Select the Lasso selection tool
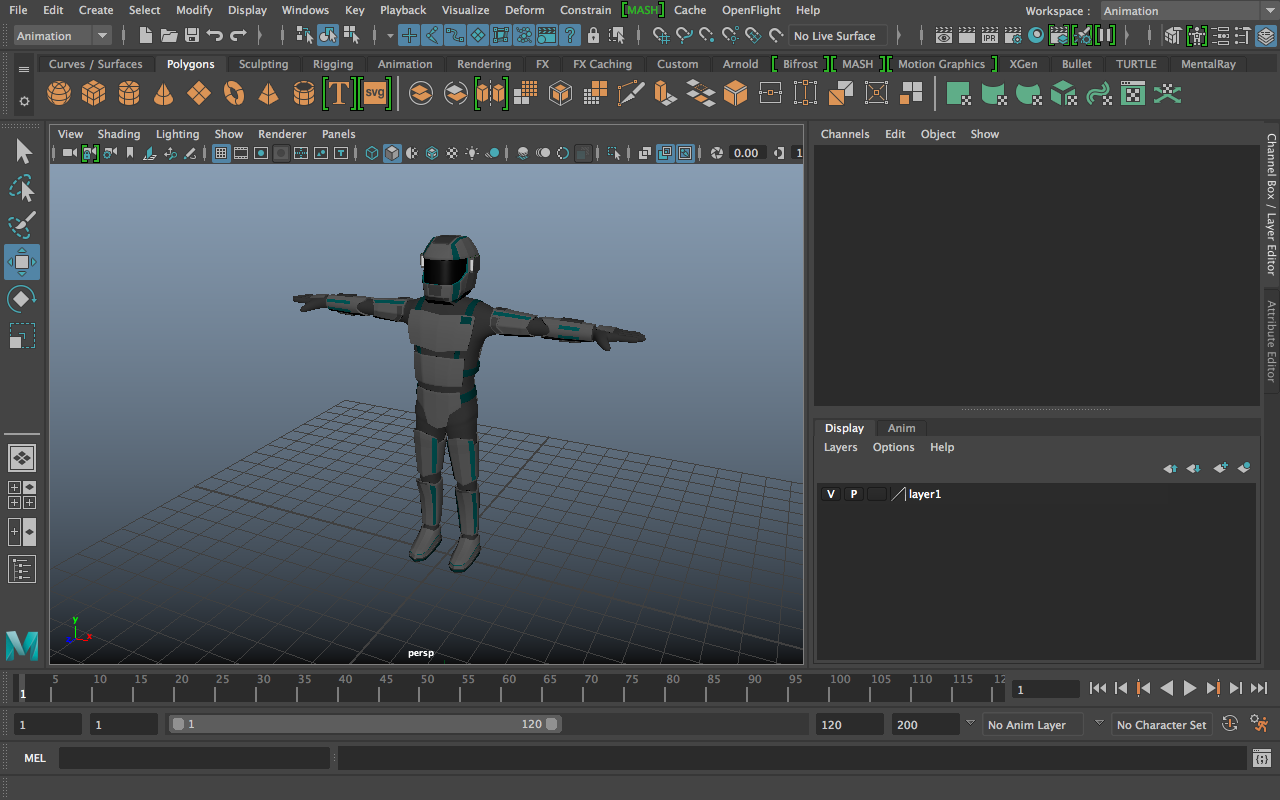The height and width of the screenshot is (800, 1280). [x=22, y=188]
